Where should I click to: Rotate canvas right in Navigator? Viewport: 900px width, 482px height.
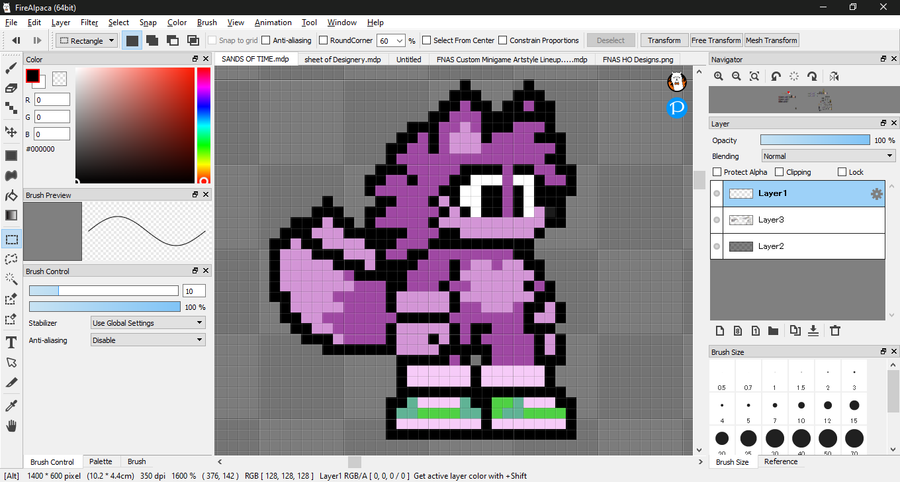(x=812, y=76)
